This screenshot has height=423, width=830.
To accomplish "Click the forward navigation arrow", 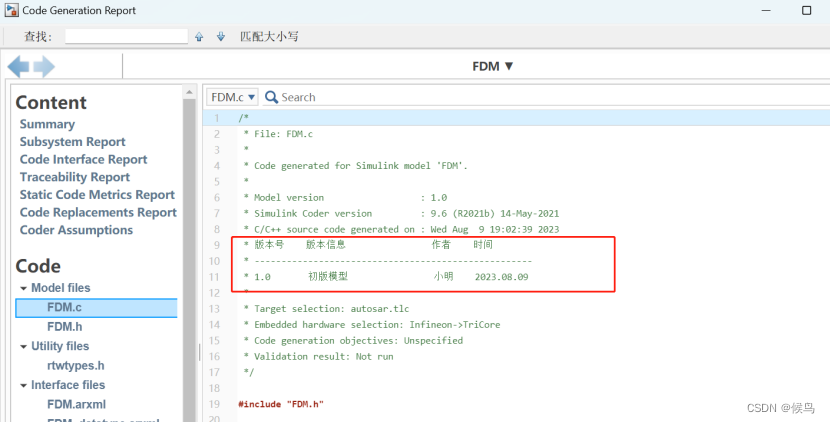I will pyautogui.click(x=44, y=67).
